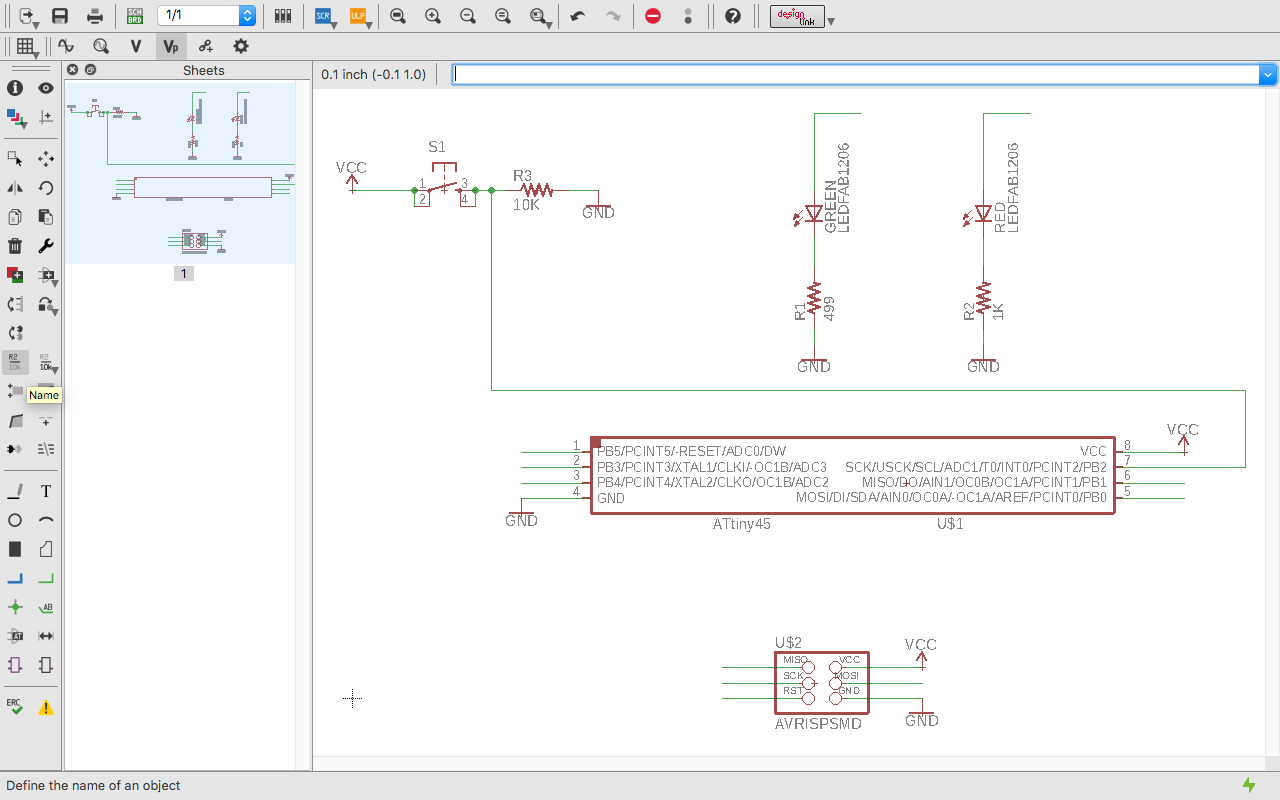Toggle the Vp voltage probe icon
The height and width of the screenshot is (800, 1280).
[171, 46]
